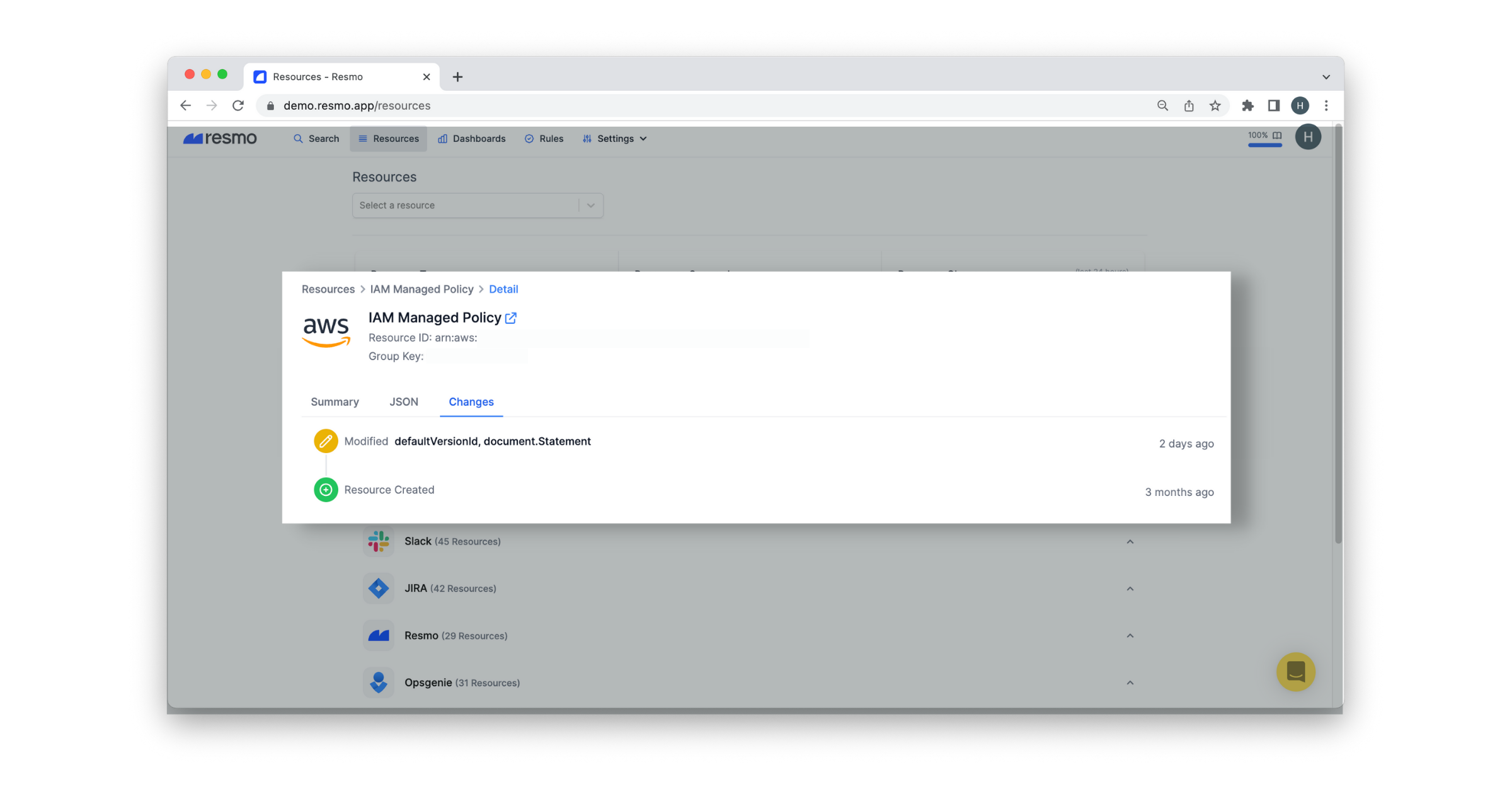The image size is (1512, 794).
Task: Click the Resources breadcrumb link
Action: click(x=328, y=289)
